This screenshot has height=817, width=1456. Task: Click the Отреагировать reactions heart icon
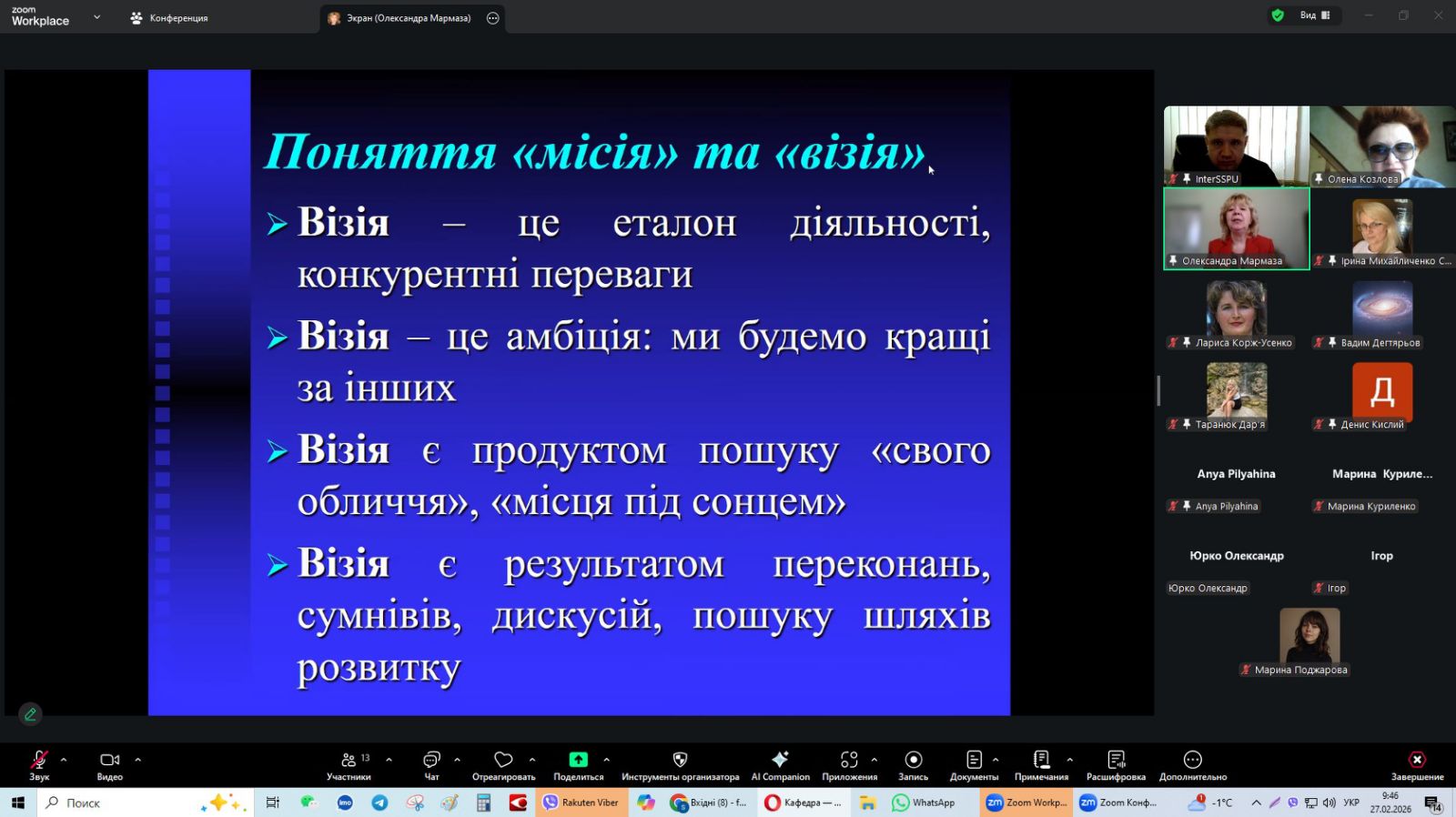pos(503,760)
